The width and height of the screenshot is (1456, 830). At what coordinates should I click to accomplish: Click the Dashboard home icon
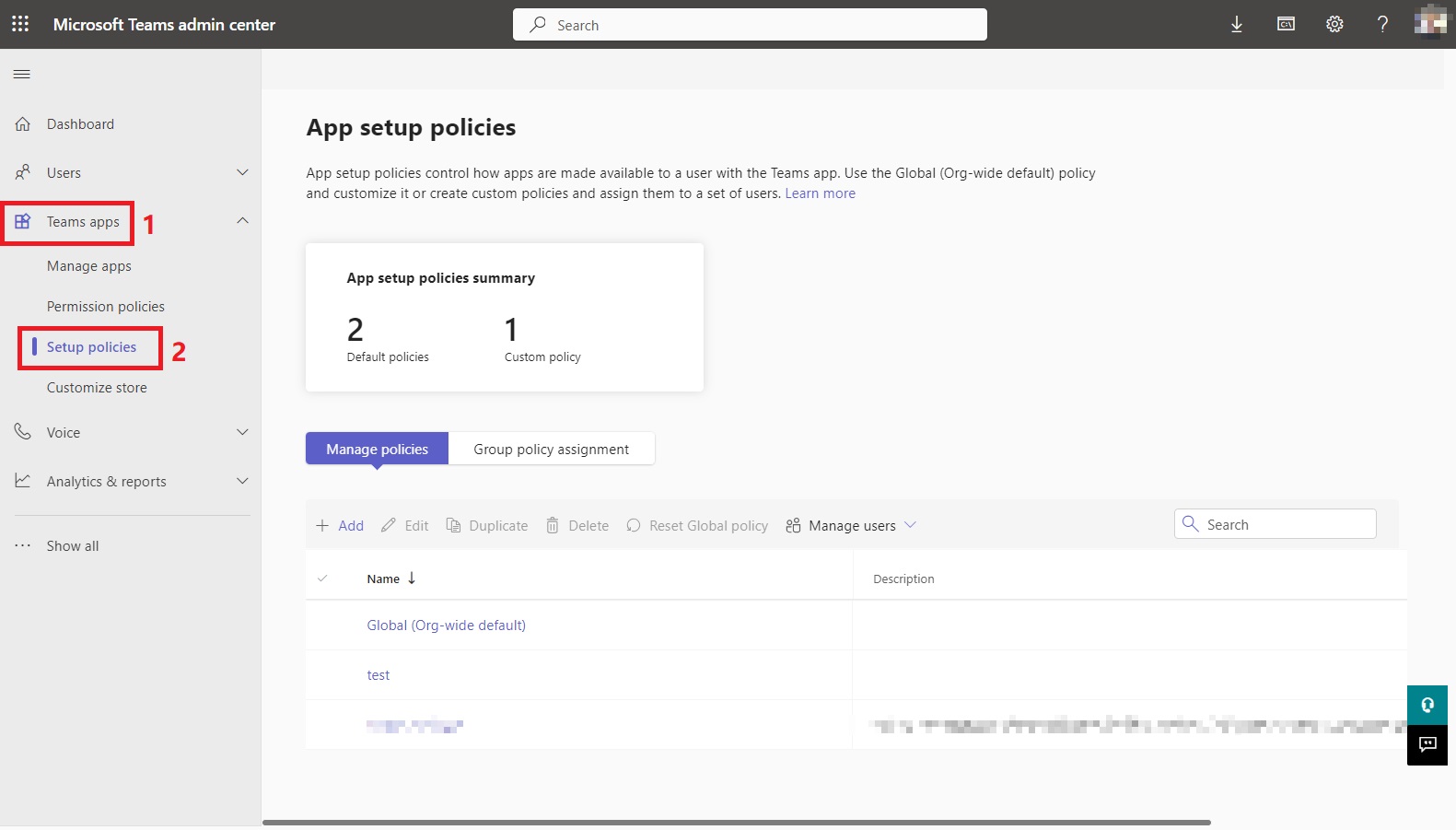(x=23, y=123)
